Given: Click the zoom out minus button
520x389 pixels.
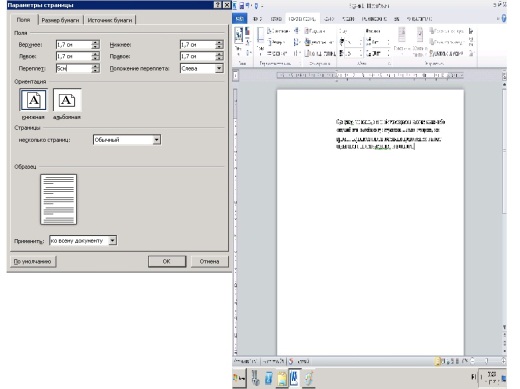Looking at the screenshot, I should [x=472, y=361].
